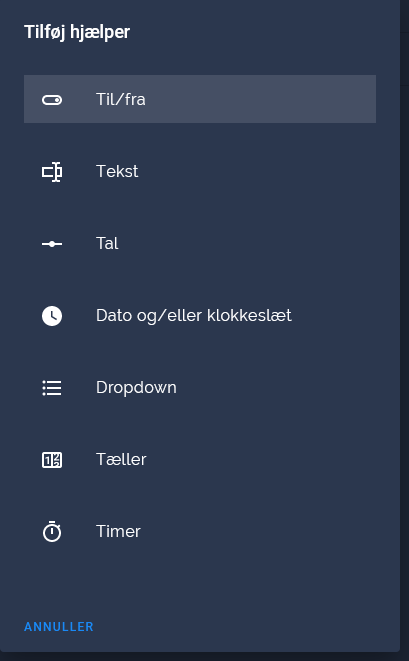Select the Til/fra helper label

pyautogui.click(x=121, y=99)
